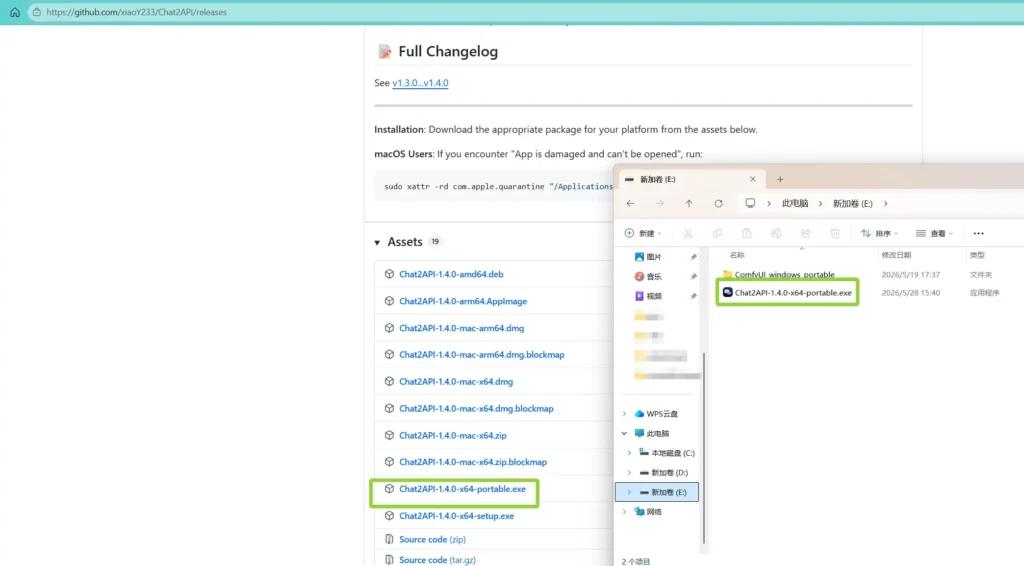Select Chat2API-1.4.0-x64-portable.exe in Explorer
The width and height of the screenshot is (1024, 566).
point(788,292)
